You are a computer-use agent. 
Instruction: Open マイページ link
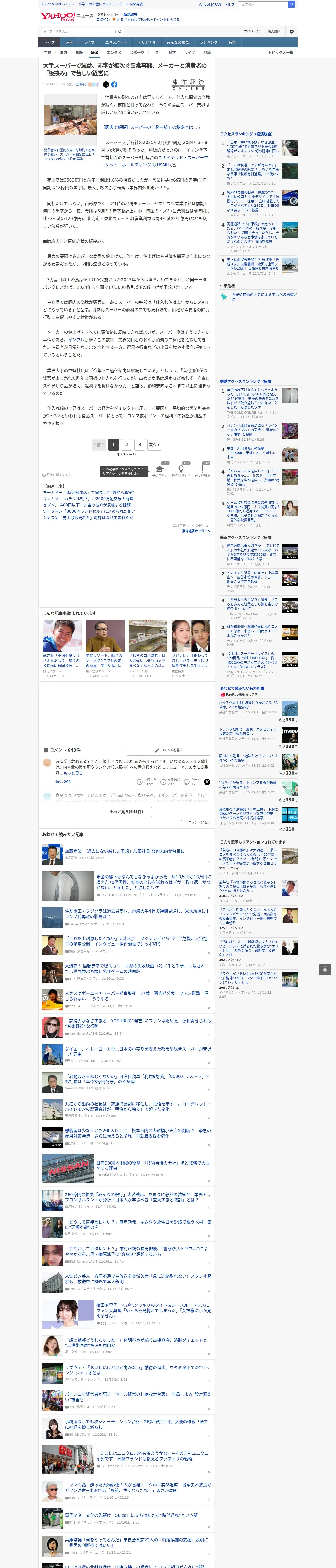(252, 32)
